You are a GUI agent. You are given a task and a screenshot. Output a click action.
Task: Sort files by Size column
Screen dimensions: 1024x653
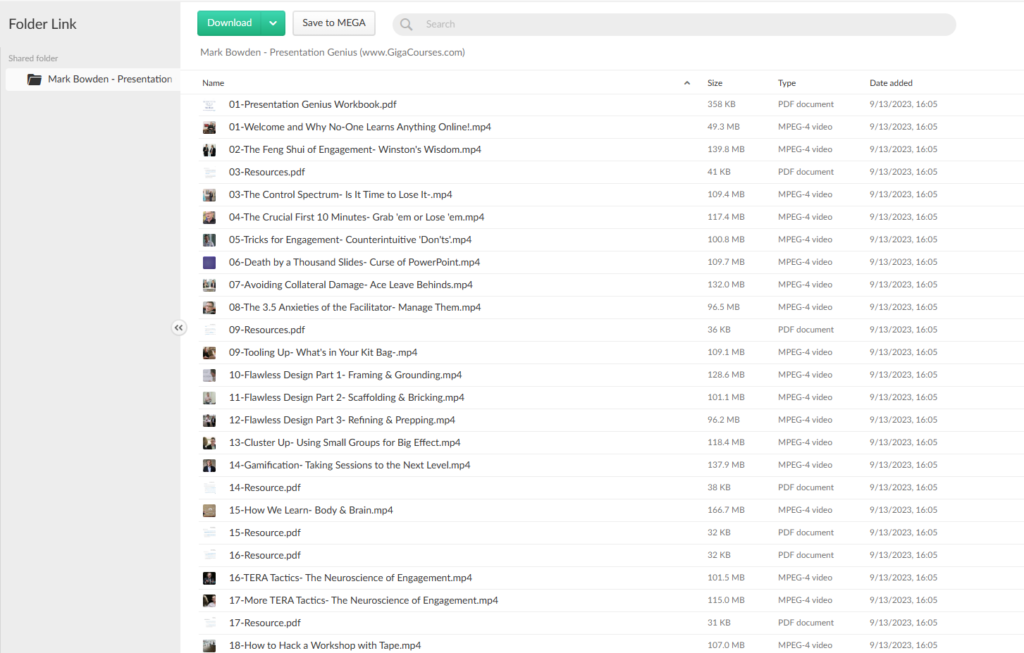715,83
